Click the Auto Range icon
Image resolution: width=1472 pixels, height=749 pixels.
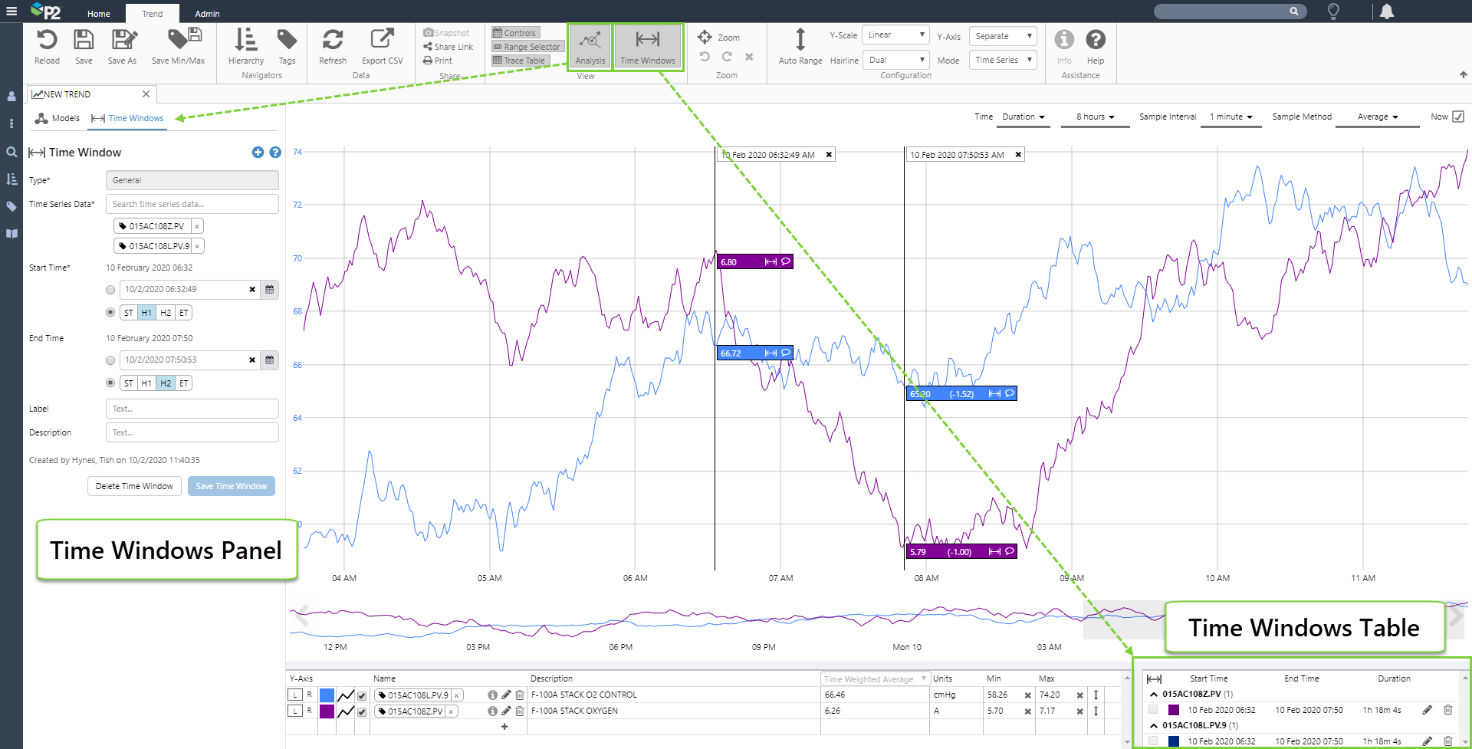(800, 40)
